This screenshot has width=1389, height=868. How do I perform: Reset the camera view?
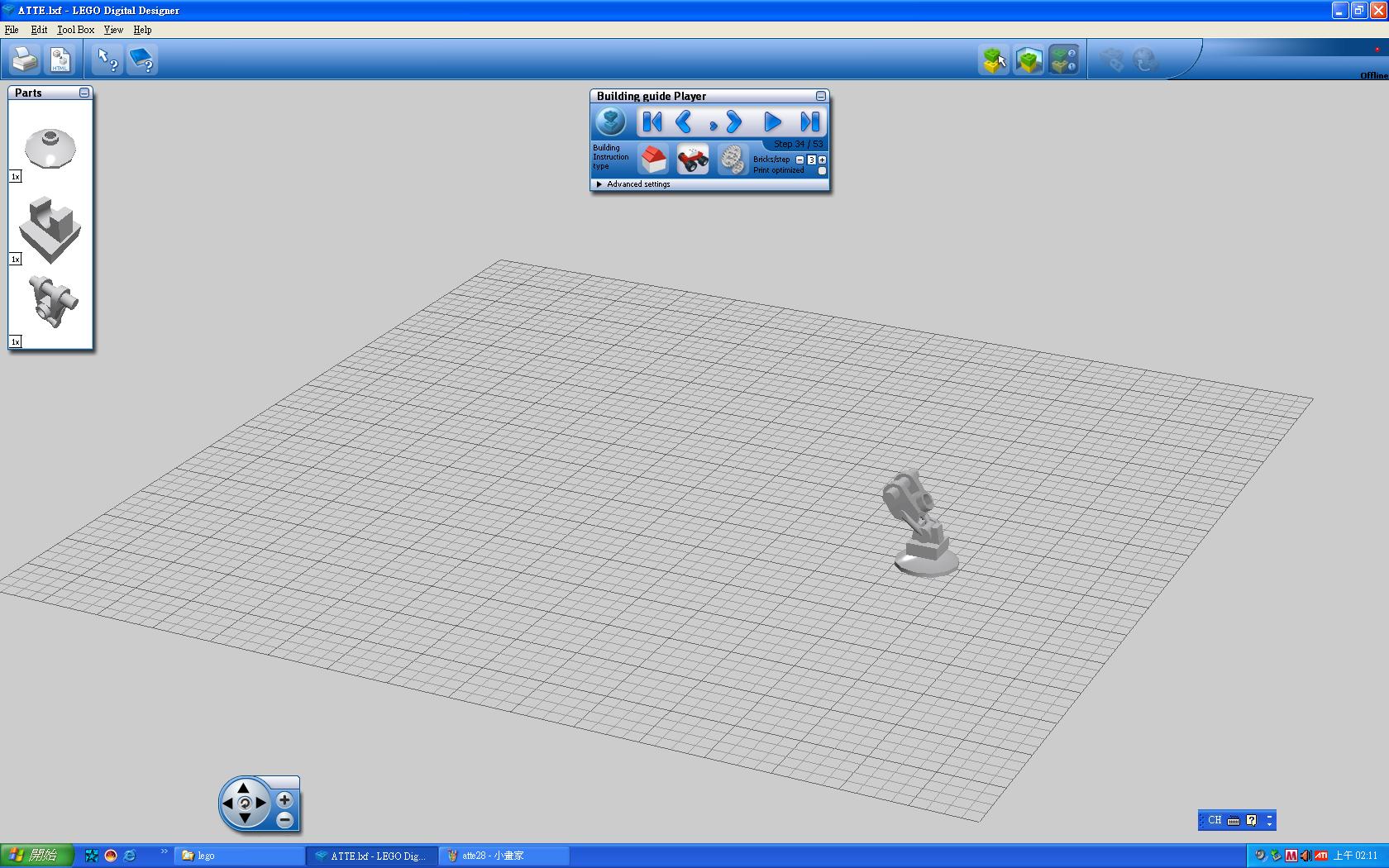[244, 803]
